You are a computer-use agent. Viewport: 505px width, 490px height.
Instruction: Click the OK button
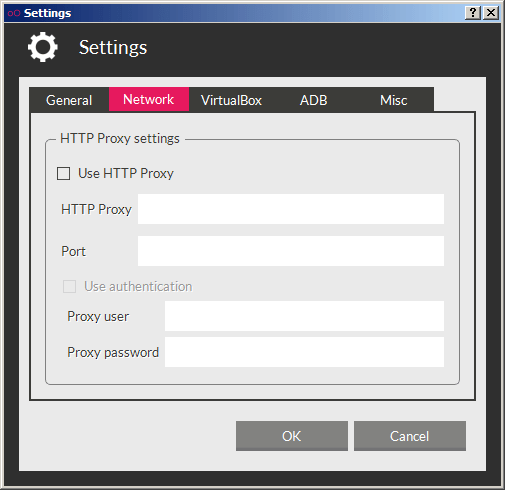[292, 436]
